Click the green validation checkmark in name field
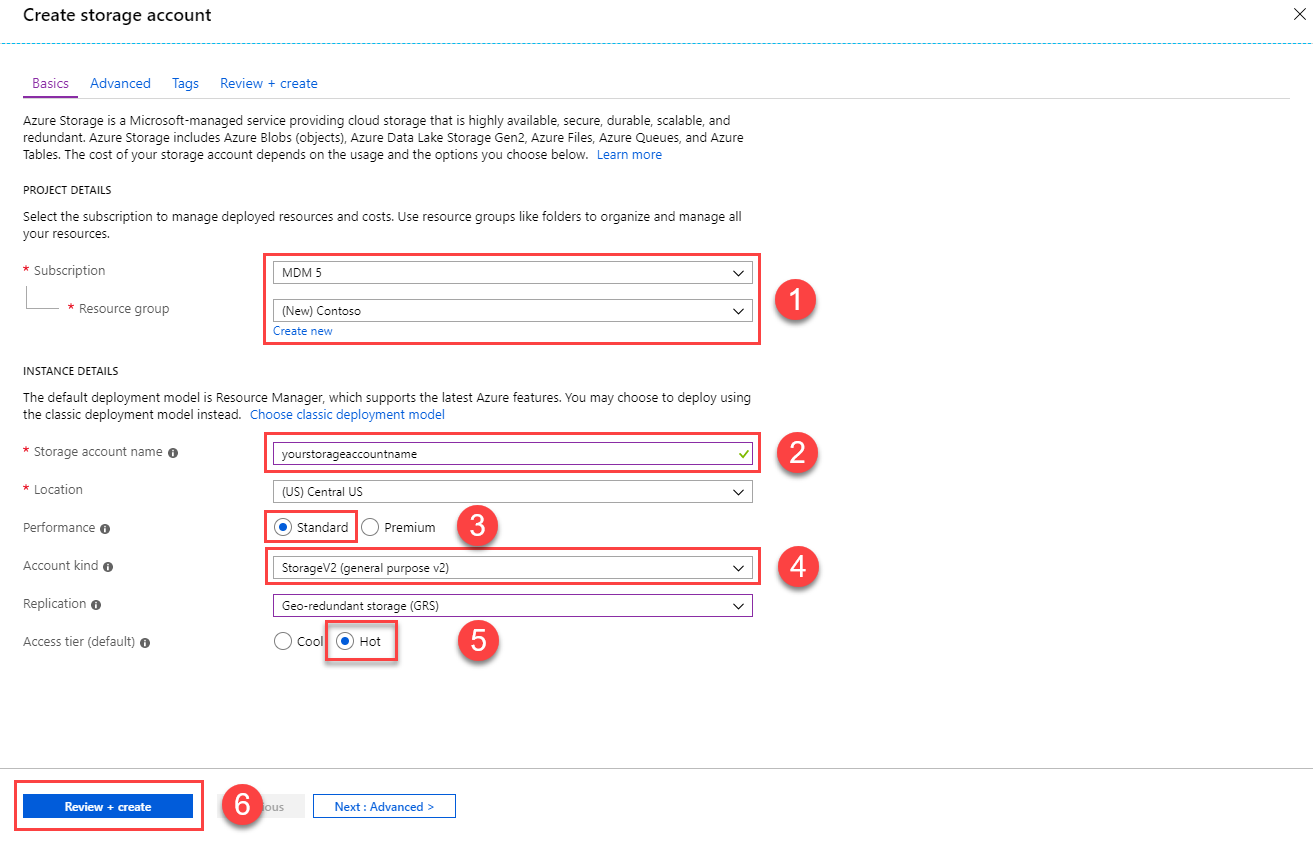This screenshot has height=851, width=1313. 742,452
